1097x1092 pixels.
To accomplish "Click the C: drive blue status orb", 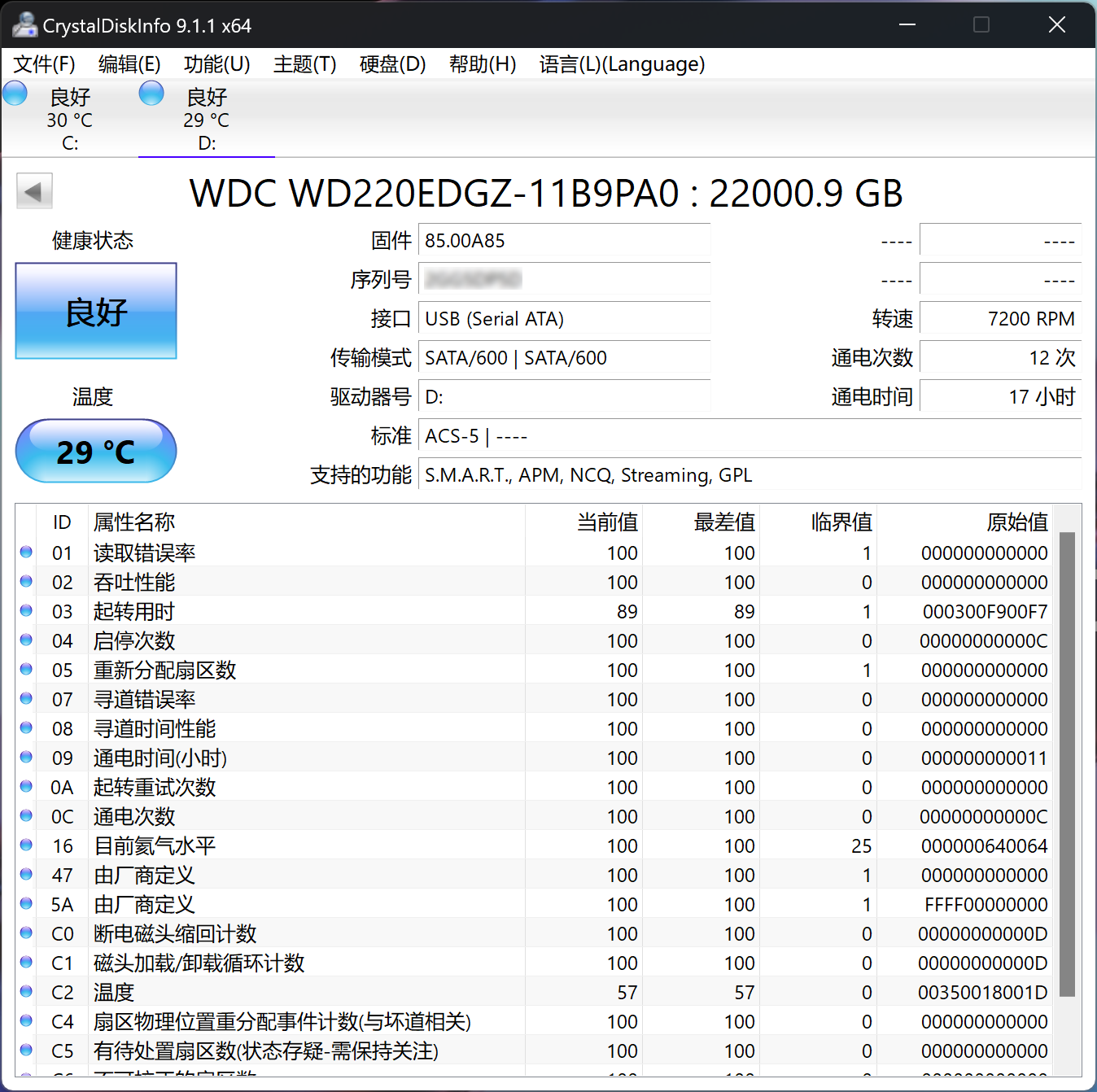I will coord(15,94).
